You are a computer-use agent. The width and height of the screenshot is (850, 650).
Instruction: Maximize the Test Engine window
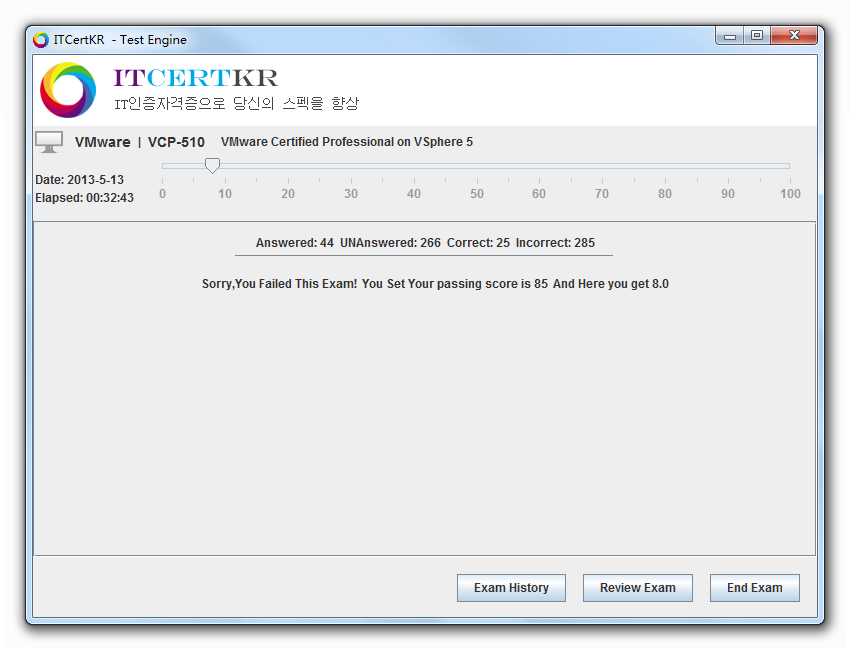[x=757, y=36]
